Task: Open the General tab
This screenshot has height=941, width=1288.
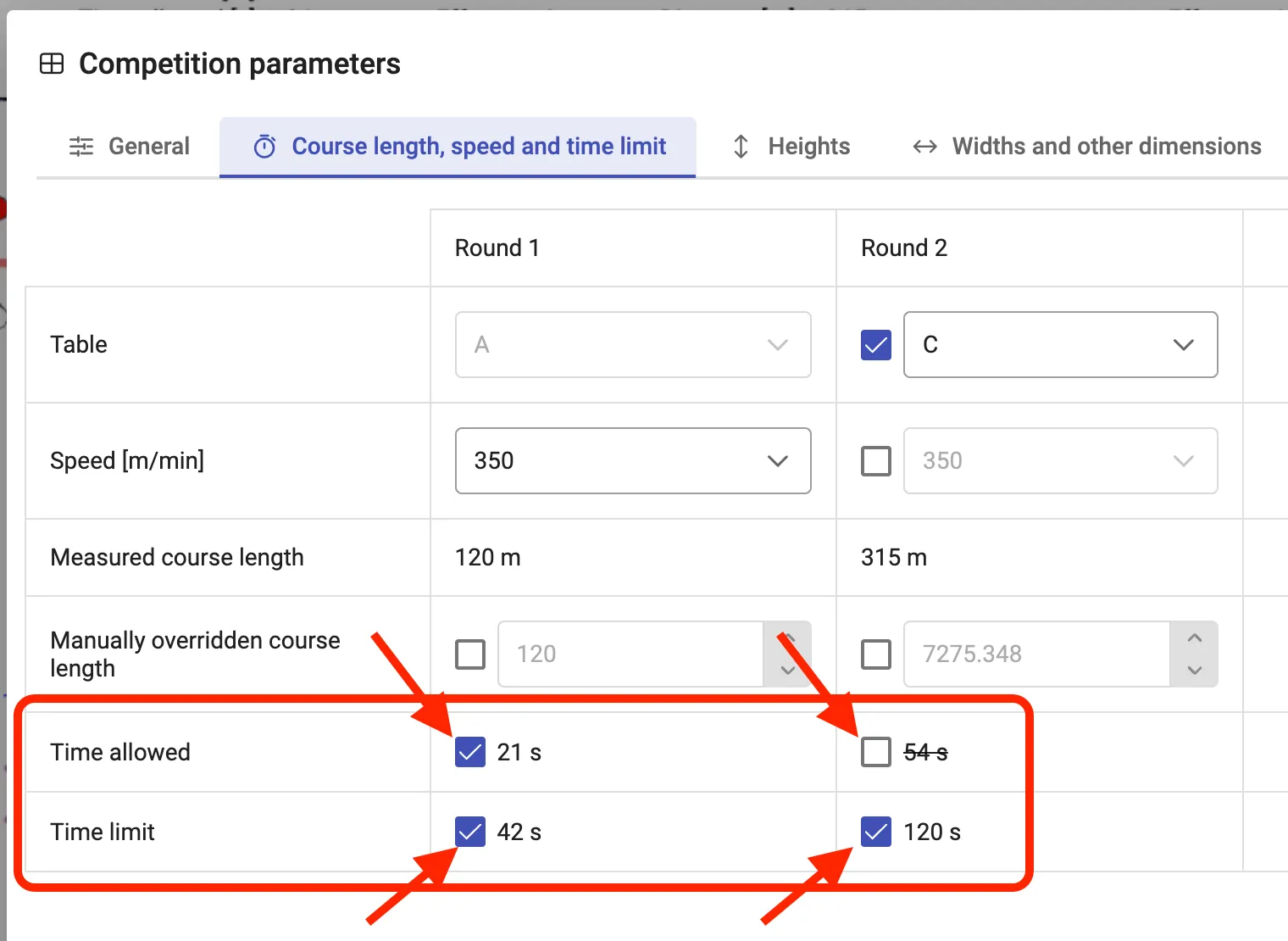Action: click(130, 147)
